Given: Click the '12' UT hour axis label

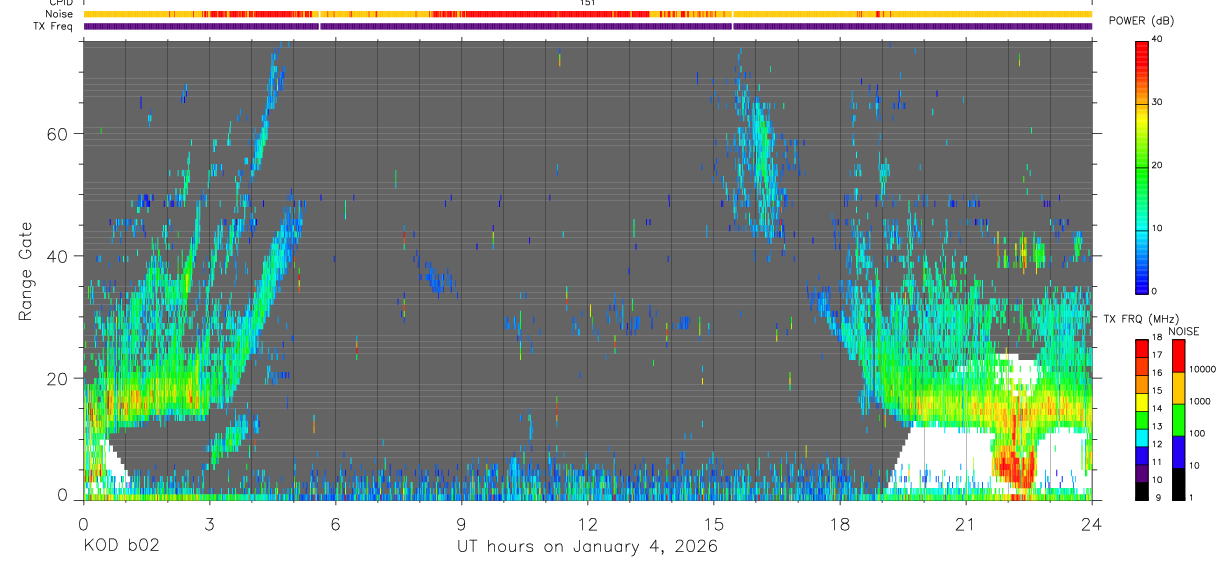Looking at the screenshot, I should pyautogui.click(x=588, y=524).
